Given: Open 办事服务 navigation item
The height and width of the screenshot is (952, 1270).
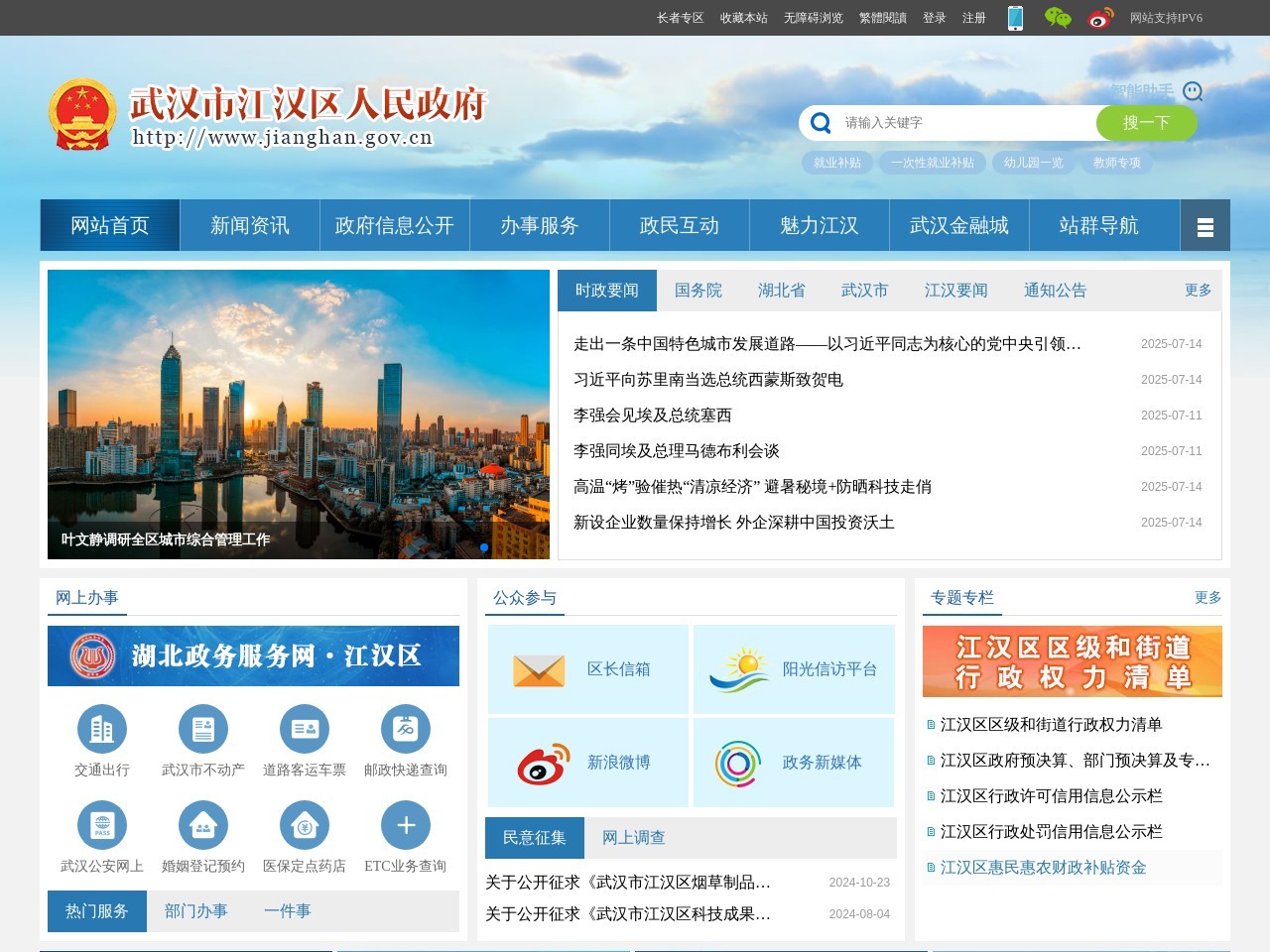Looking at the screenshot, I should [540, 226].
